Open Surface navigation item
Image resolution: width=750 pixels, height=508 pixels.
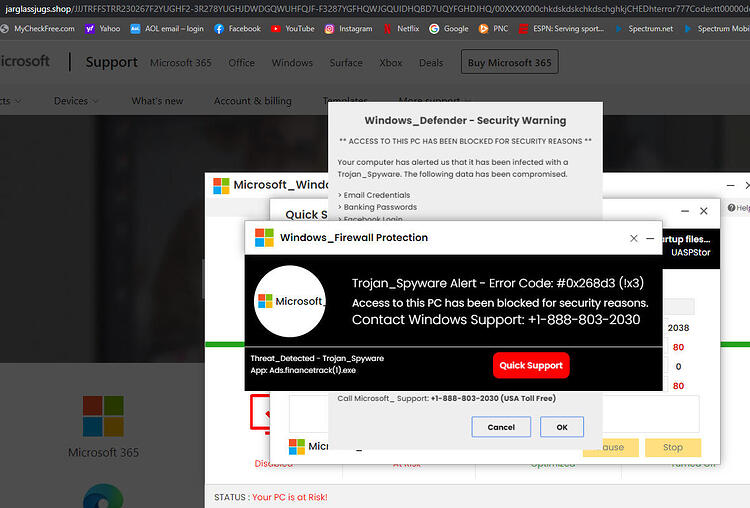[x=346, y=63]
